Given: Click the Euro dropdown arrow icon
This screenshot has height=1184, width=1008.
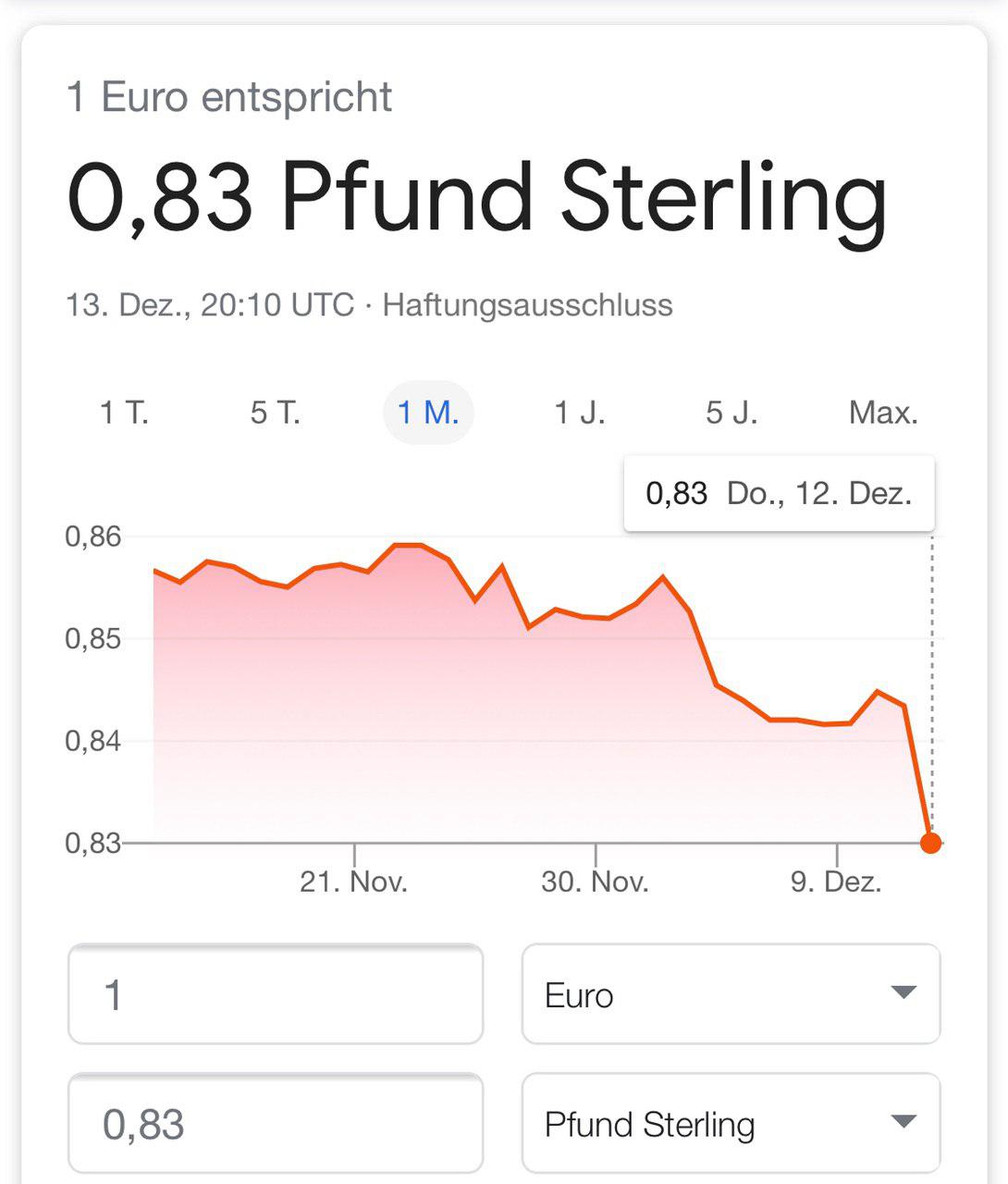Looking at the screenshot, I should tap(904, 993).
